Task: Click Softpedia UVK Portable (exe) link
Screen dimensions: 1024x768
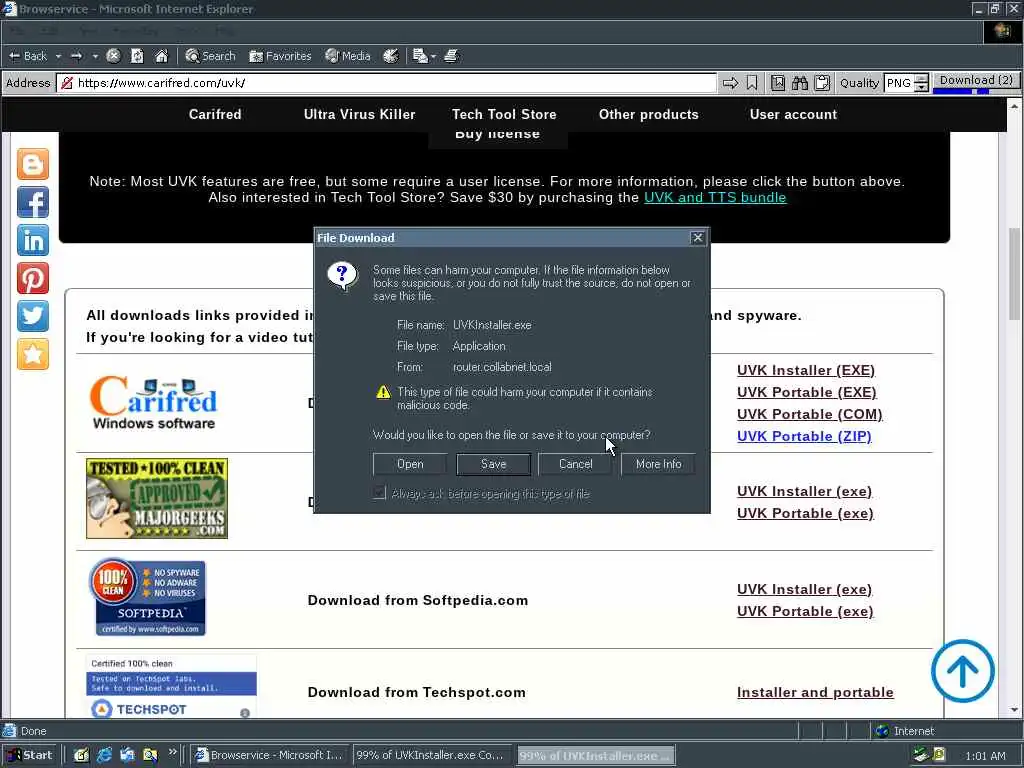Action: (805, 611)
